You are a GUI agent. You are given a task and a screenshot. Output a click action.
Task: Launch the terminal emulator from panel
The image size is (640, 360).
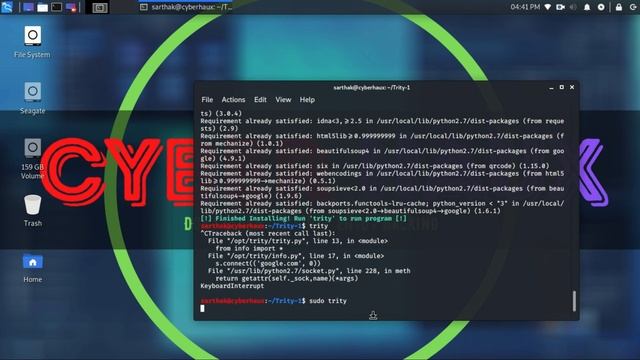(57, 7)
